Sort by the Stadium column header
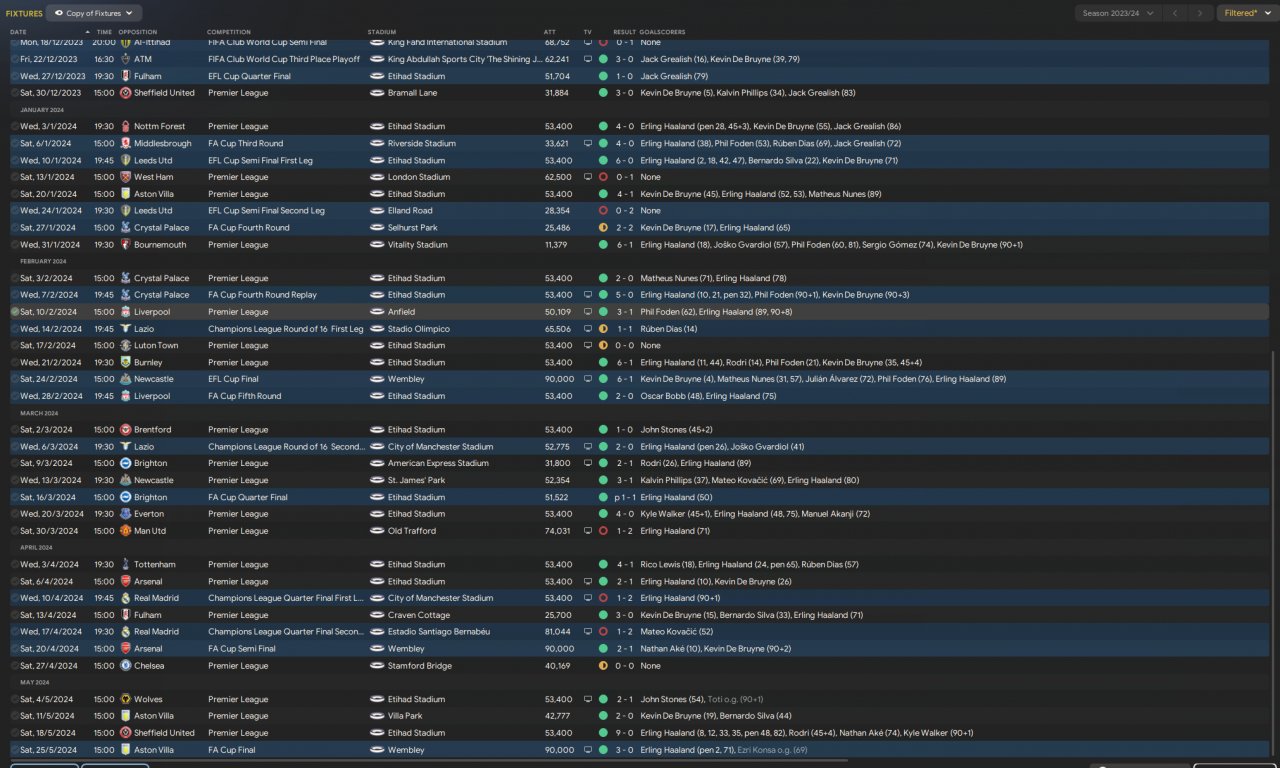 [x=382, y=32]
